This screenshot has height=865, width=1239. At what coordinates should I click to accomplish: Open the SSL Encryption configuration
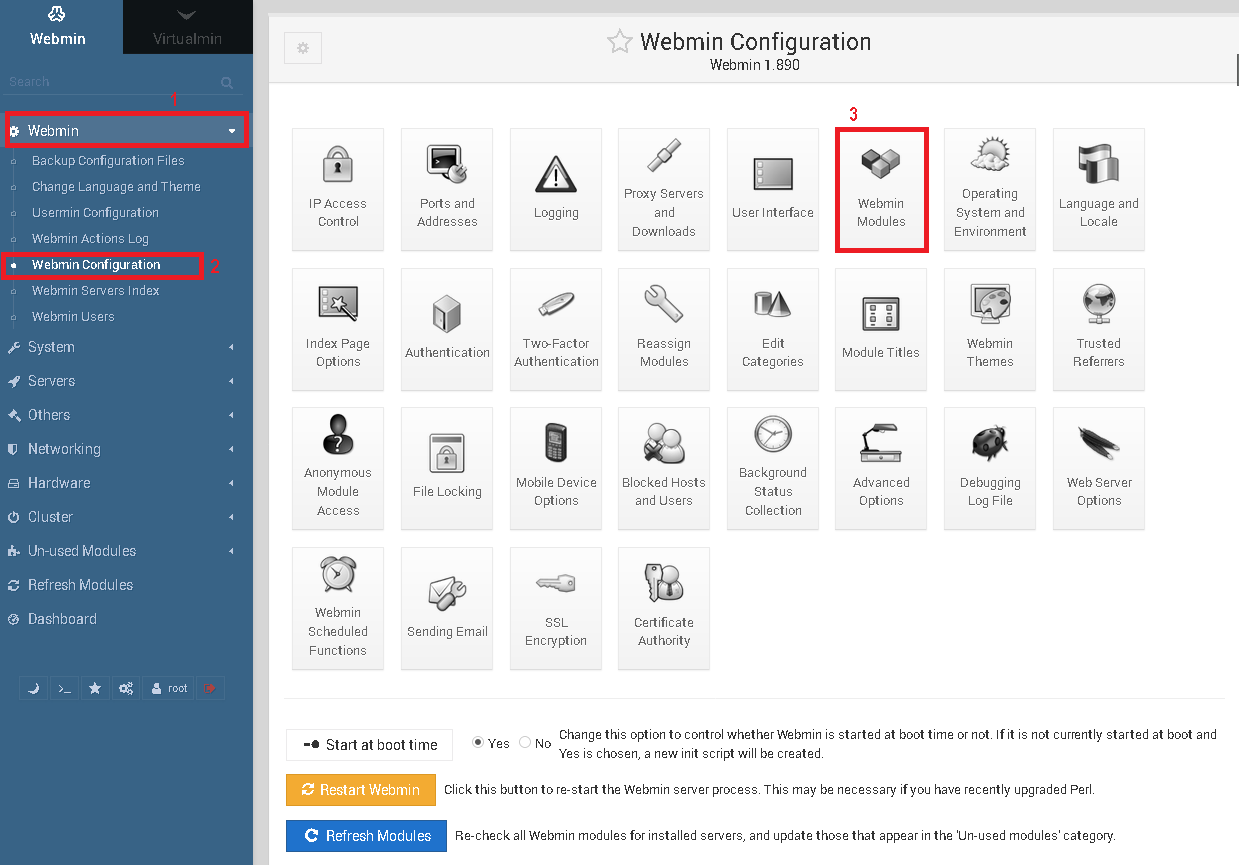coord(555,608)
